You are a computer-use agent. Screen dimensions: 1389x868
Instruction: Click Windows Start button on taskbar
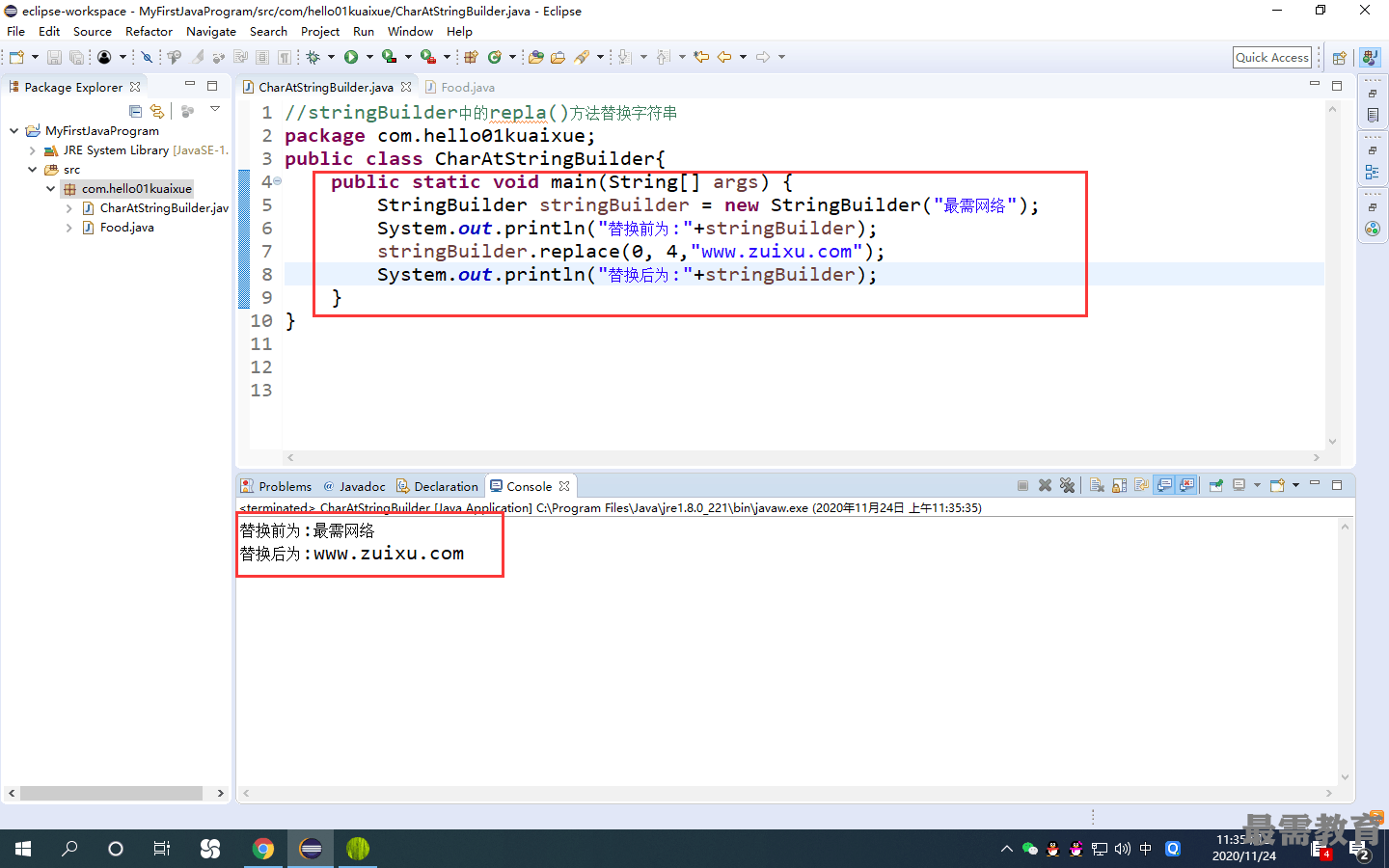coord(23,849)
